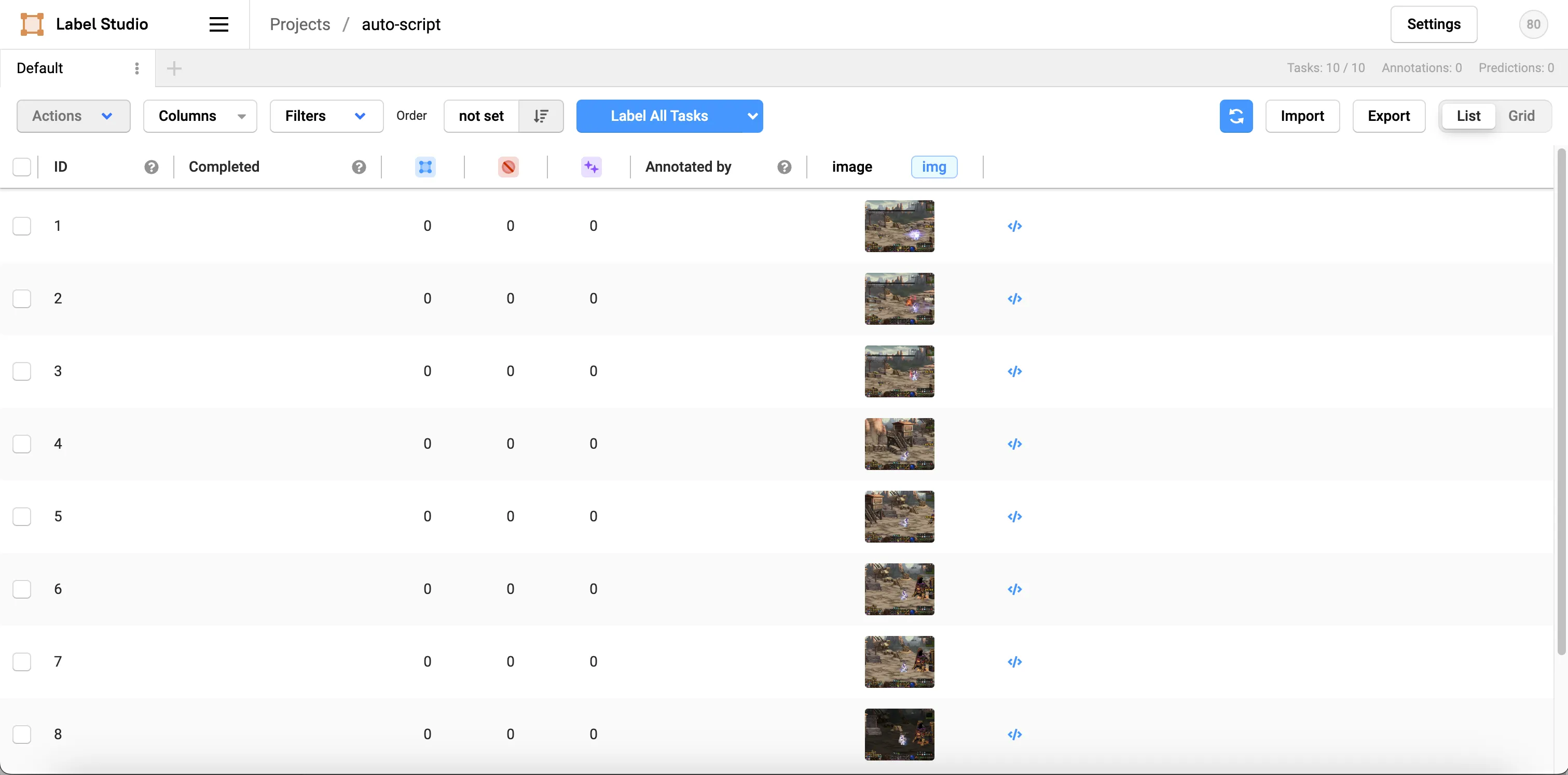Click the hamburger menu icon
Image resolution: width=1568 pixels, height=775 pixels.
[x=218, y=24]
